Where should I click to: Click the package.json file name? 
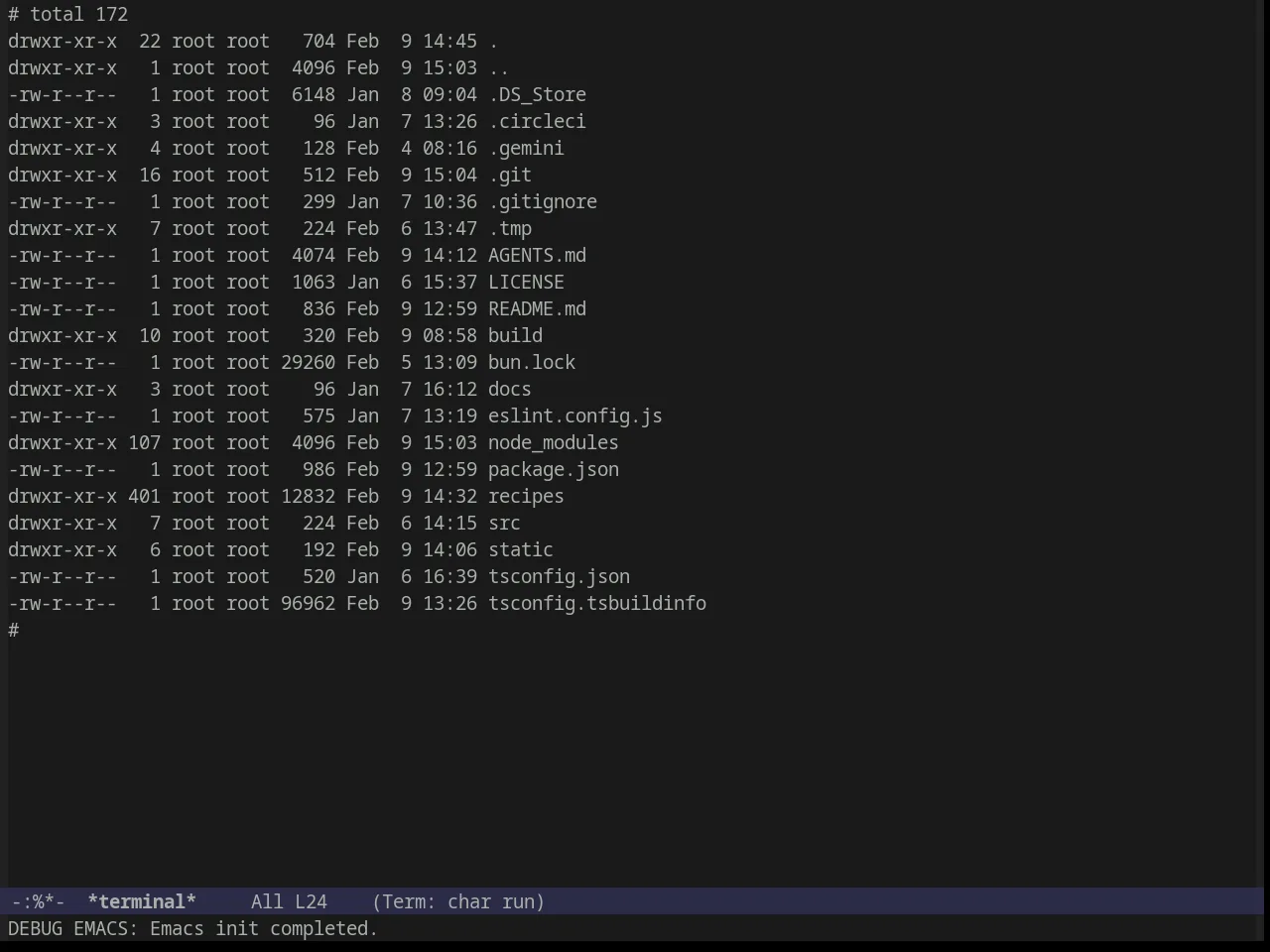click(x=554, y=470)
